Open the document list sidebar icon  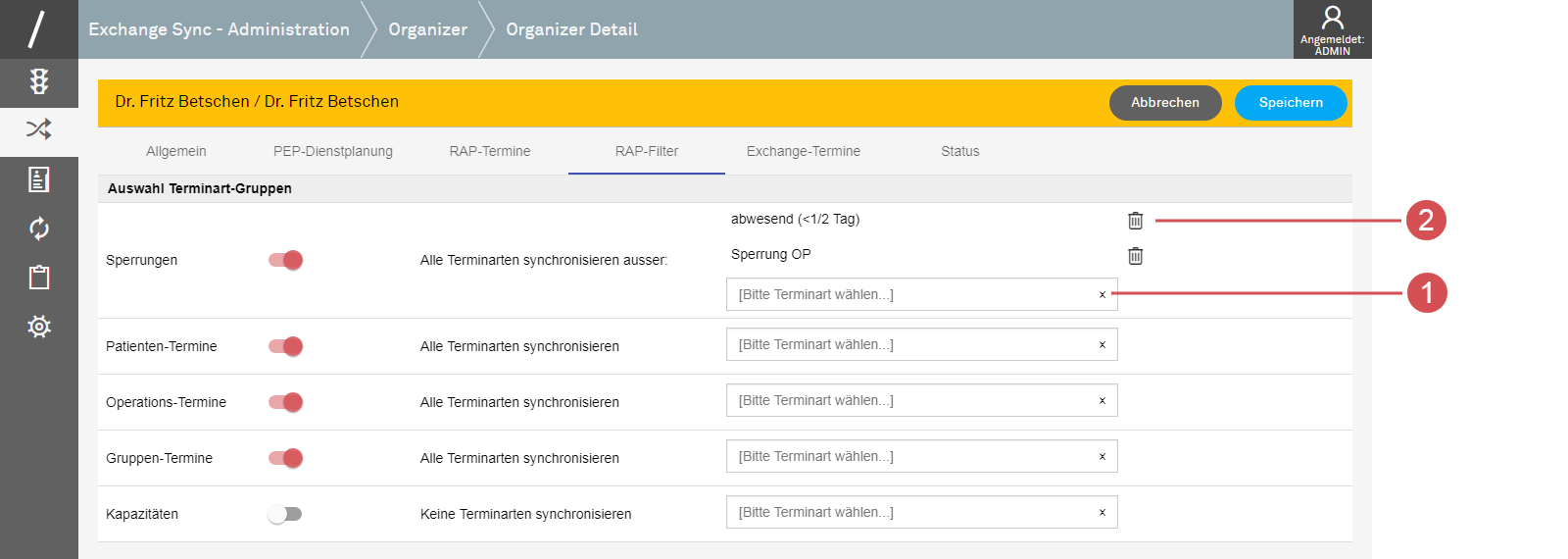click(39, 179)
